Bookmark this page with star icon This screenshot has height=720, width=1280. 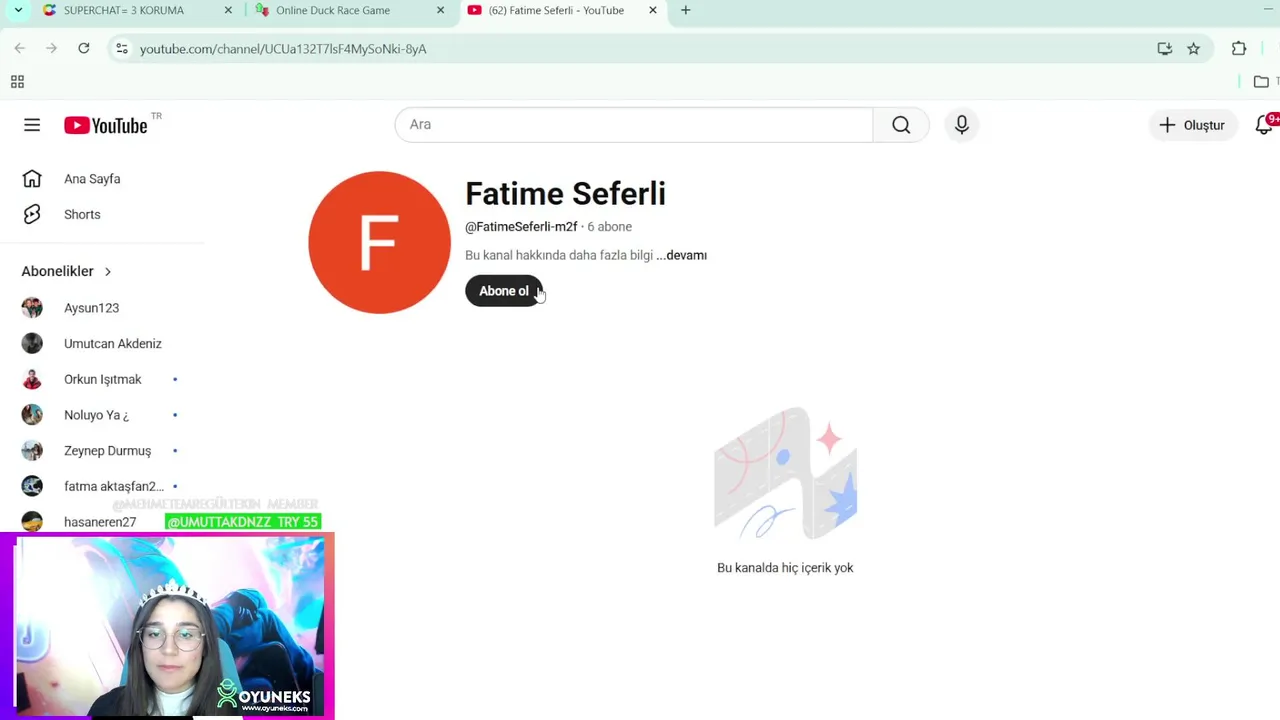[1193, 48]
